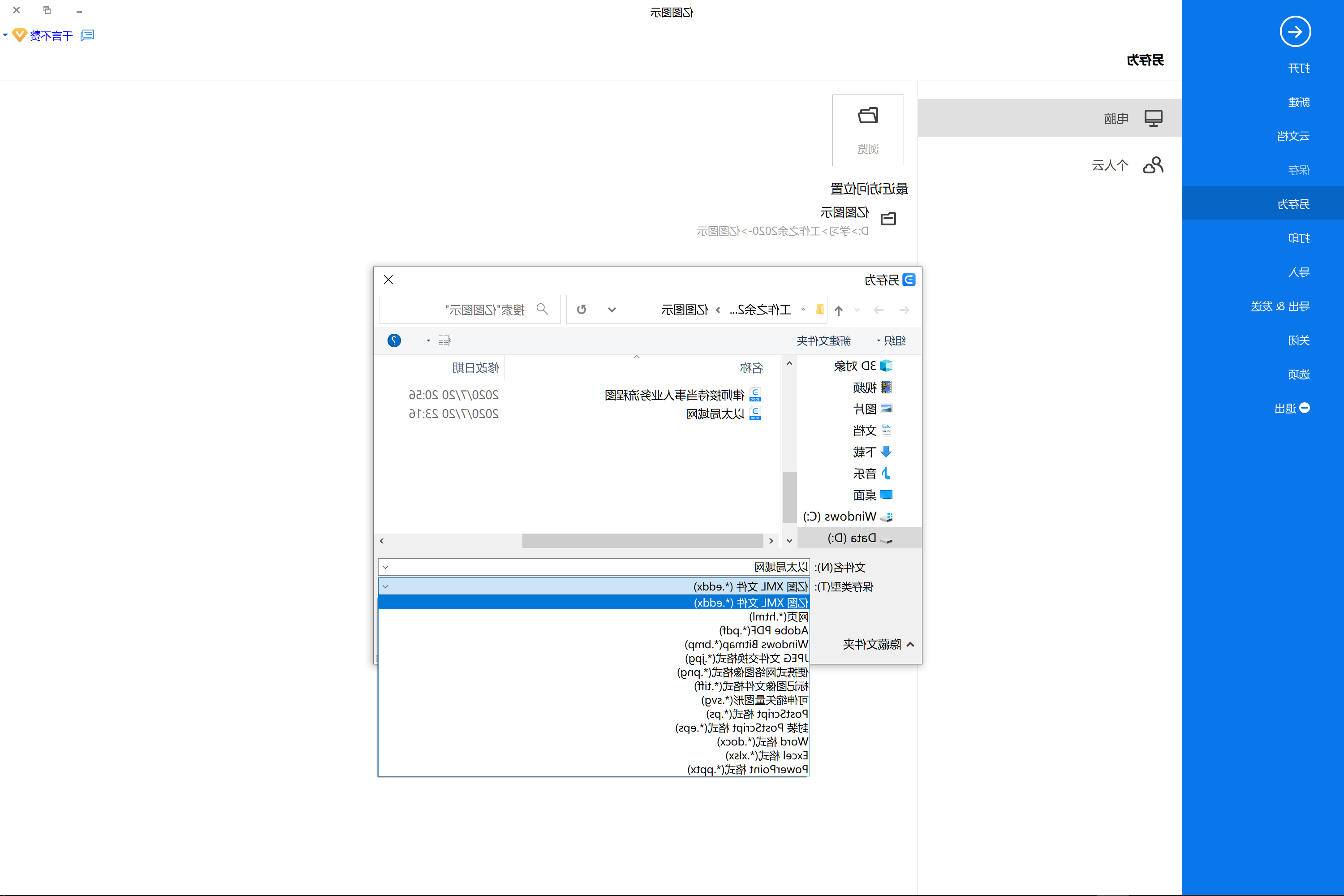Click the gold VIP diamond badge
Screen dimensions: 1344x896
click(x=19, y=35)
